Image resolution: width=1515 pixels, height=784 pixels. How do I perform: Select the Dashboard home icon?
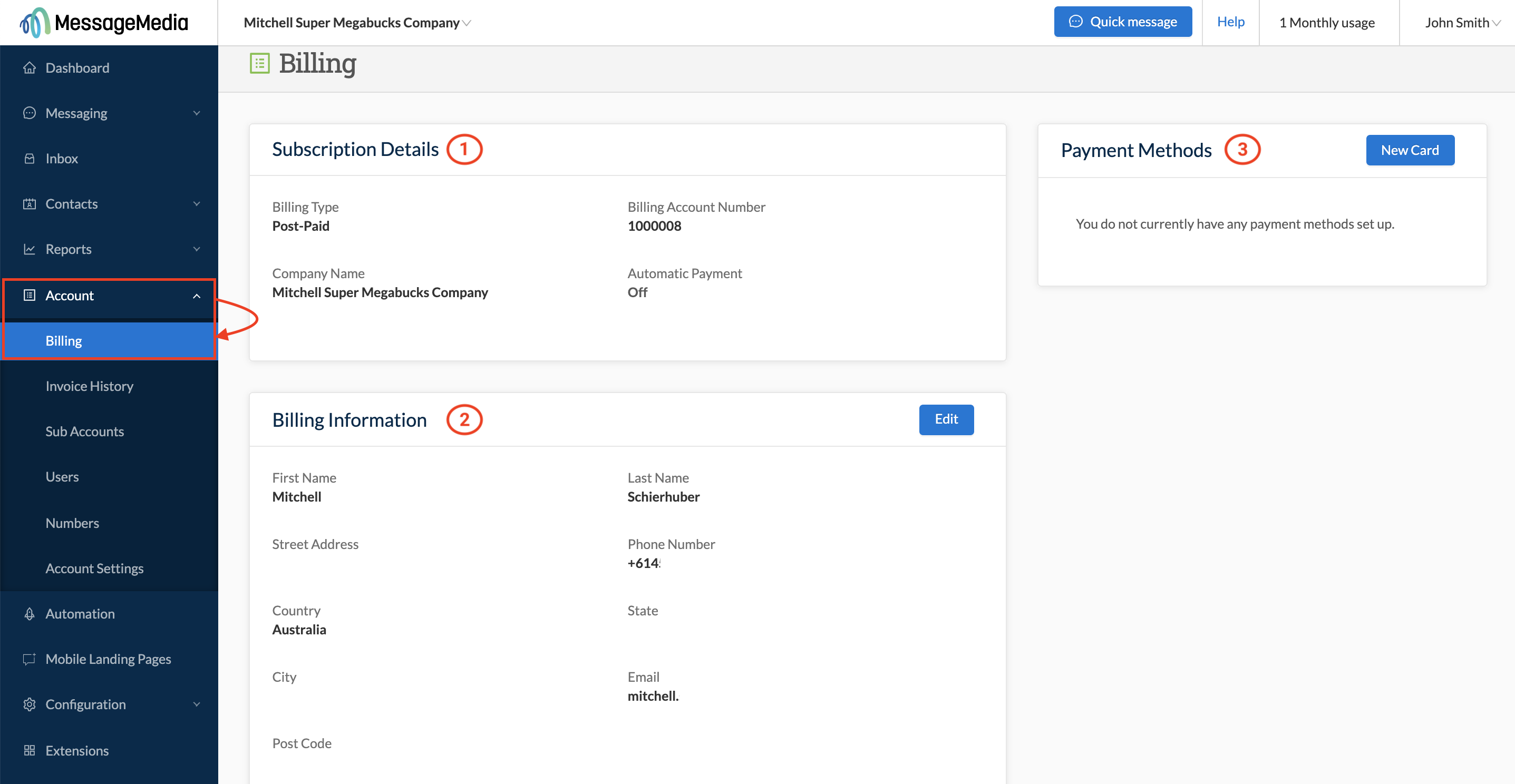tap(30, 67)
